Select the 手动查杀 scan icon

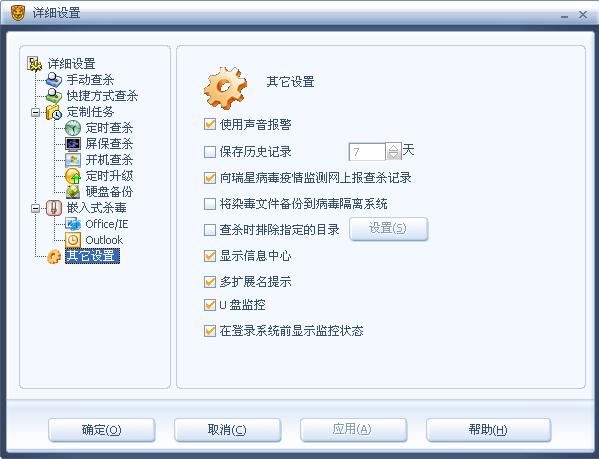point(53,80)
